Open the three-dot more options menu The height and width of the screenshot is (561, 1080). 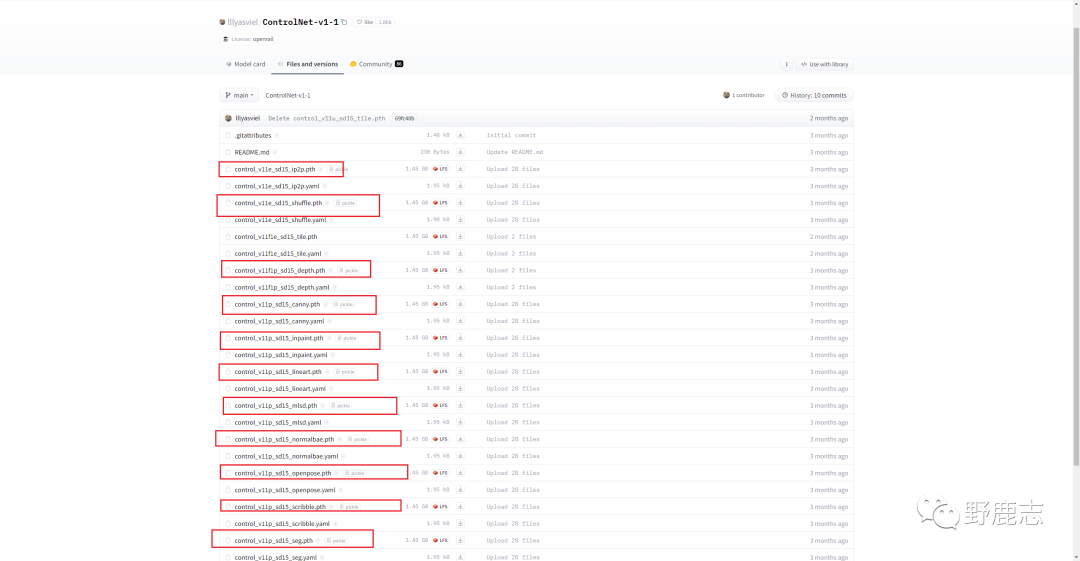[x=786, y=64]
